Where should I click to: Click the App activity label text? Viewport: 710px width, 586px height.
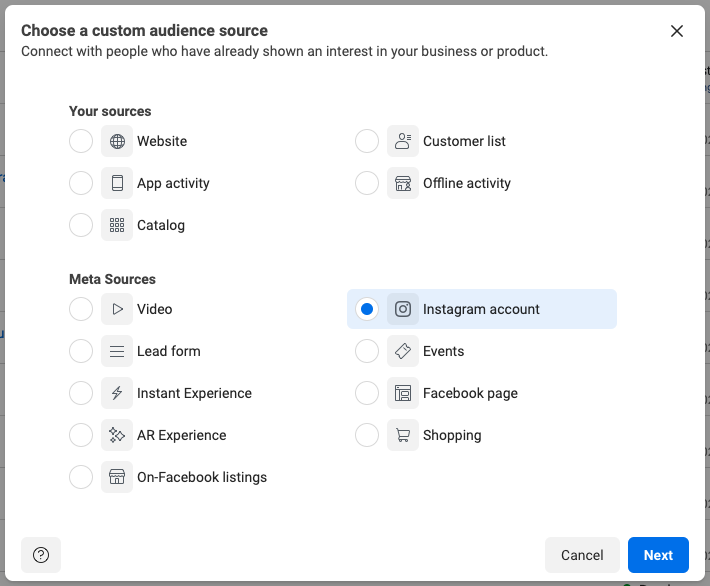[x=173, y=183]
